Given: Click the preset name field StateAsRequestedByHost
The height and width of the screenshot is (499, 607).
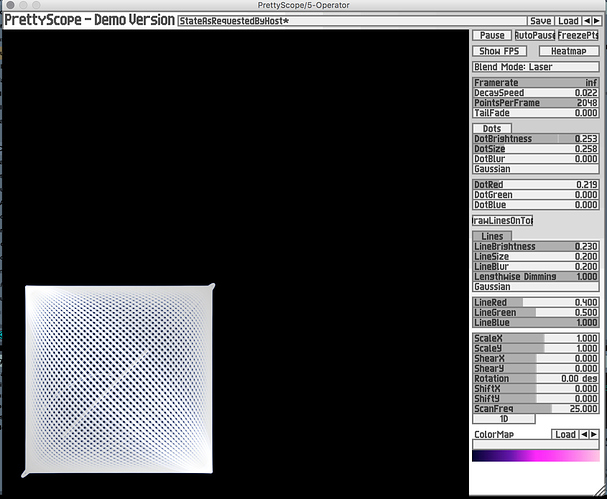Looking at the screenshot, I should [x=352, y=21].
